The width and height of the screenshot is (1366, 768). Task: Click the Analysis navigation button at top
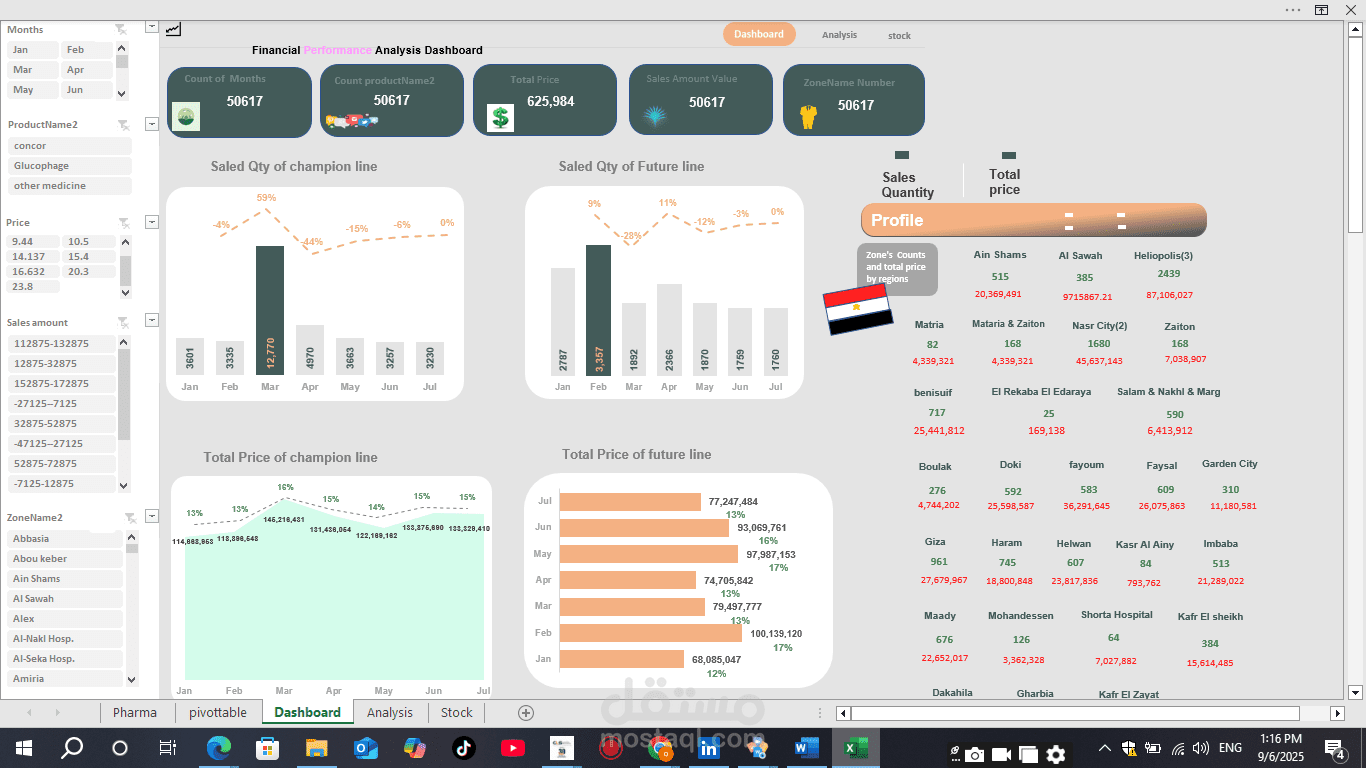(839, 35)
